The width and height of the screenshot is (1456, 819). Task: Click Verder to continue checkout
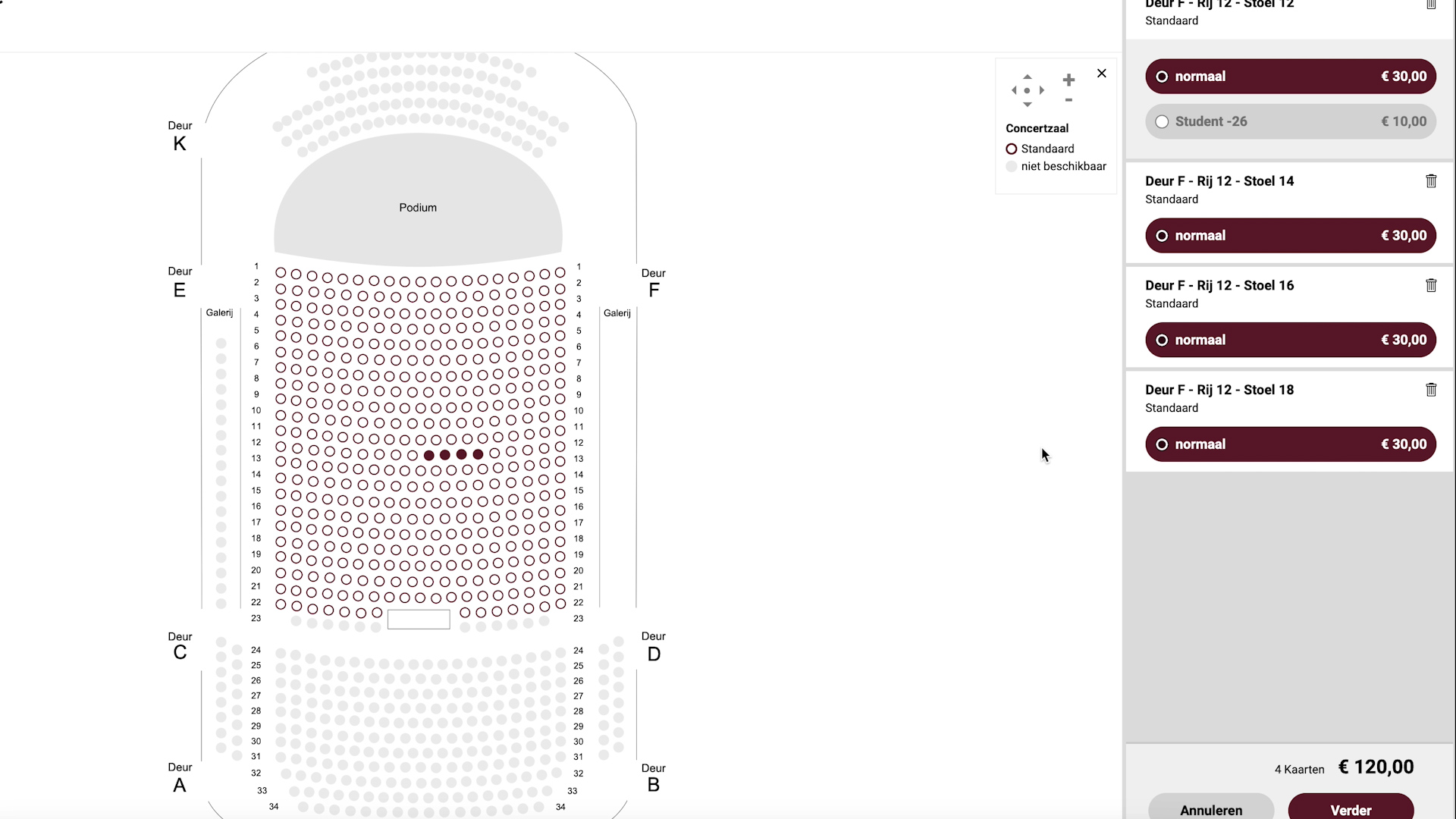point(1351,808)
